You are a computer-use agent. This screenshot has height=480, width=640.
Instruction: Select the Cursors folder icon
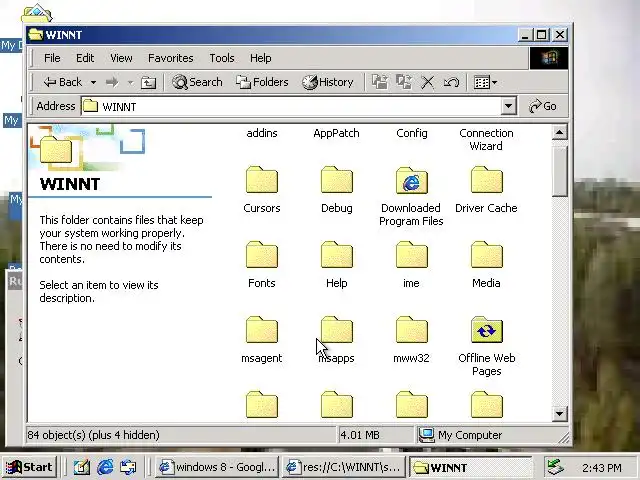[262, 180]
